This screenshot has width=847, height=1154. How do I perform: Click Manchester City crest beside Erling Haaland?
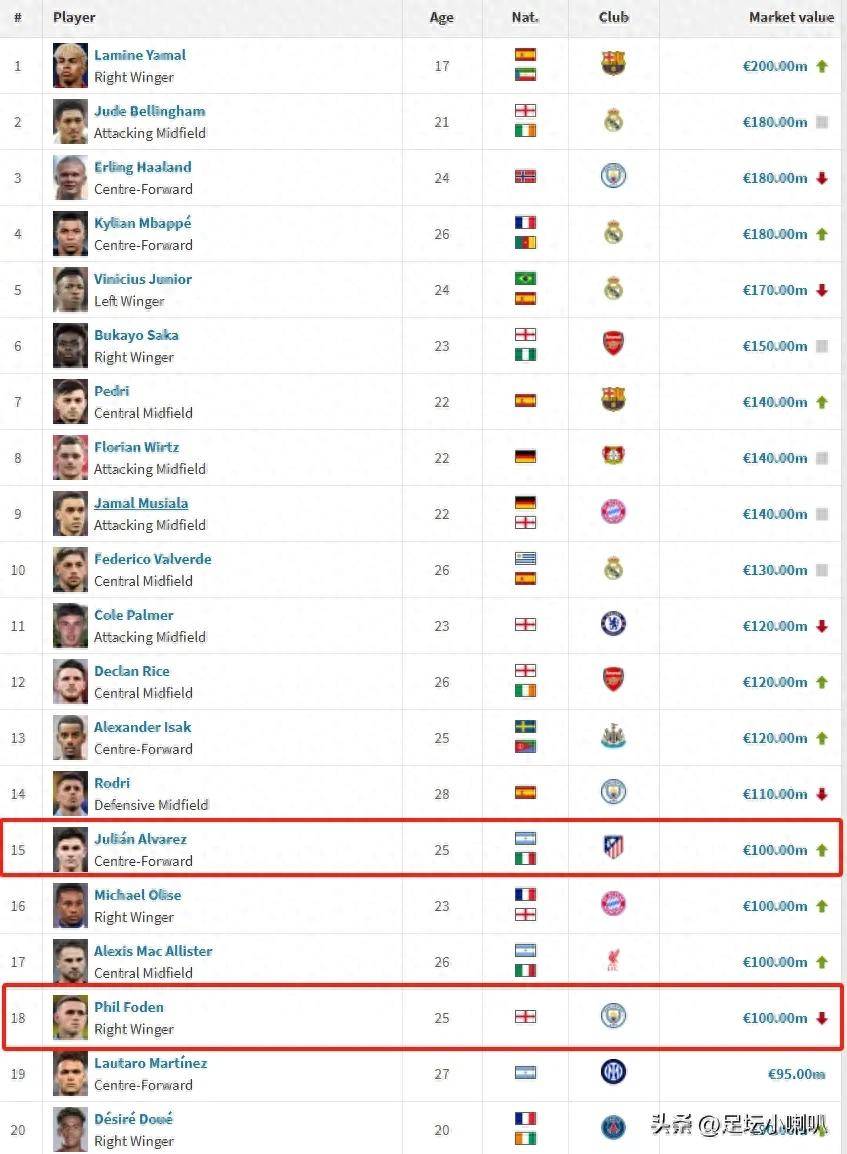(x=613, y=176)
